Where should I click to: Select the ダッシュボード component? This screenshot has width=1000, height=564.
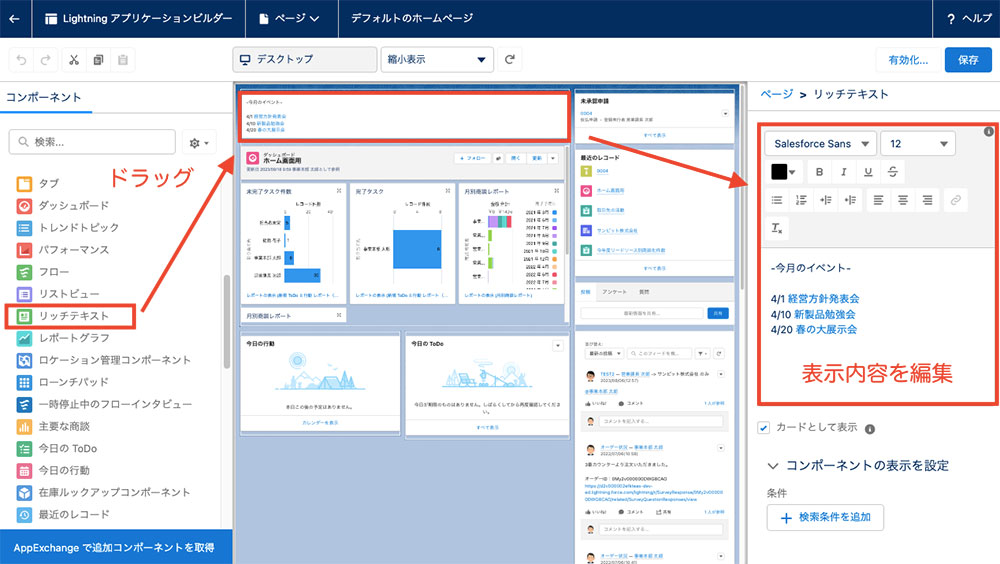pyautogui.click(x=73, y=205)
